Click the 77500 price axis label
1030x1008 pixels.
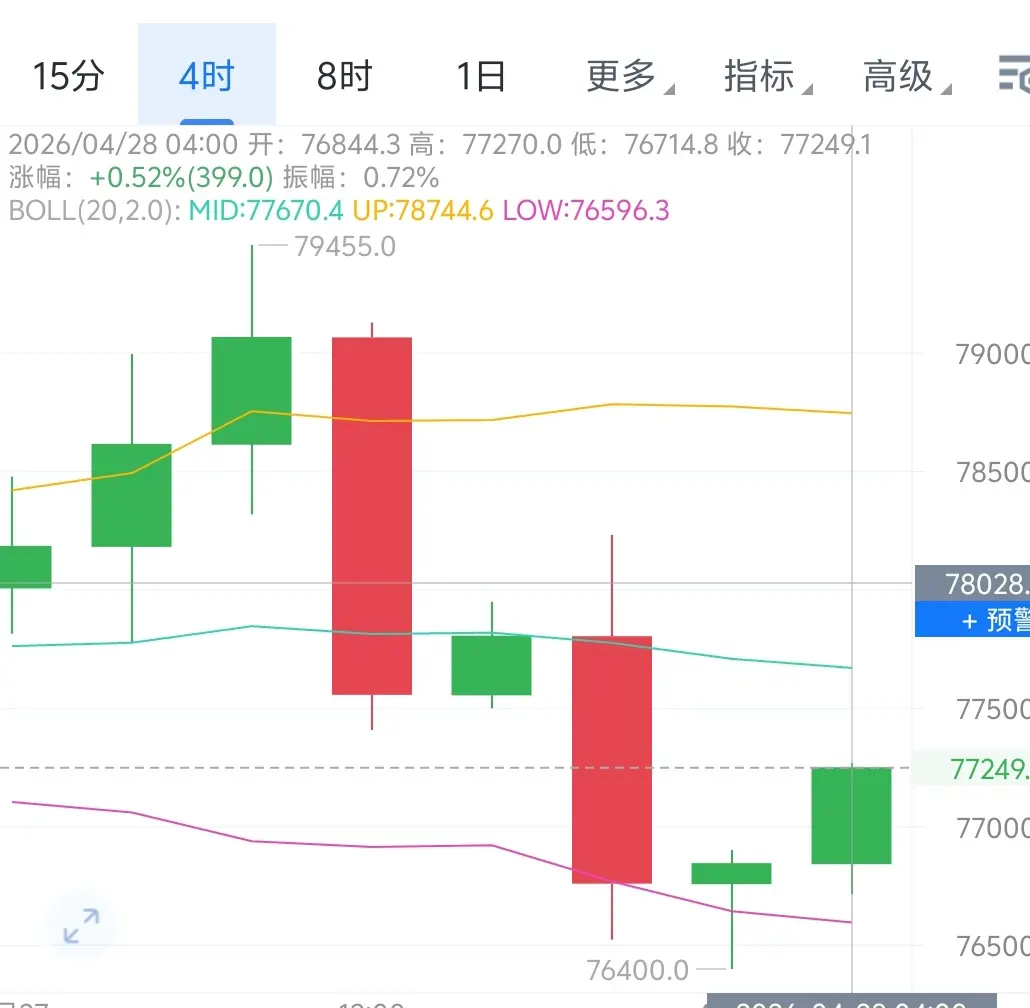(993, 710)
